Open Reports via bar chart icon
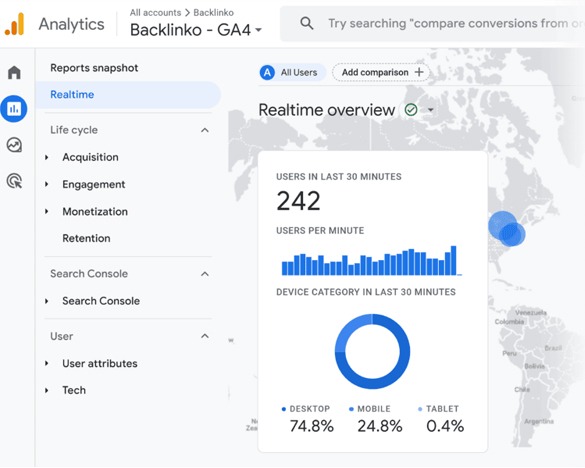This screenshot has height=468, width=585. tap(14, 109)
